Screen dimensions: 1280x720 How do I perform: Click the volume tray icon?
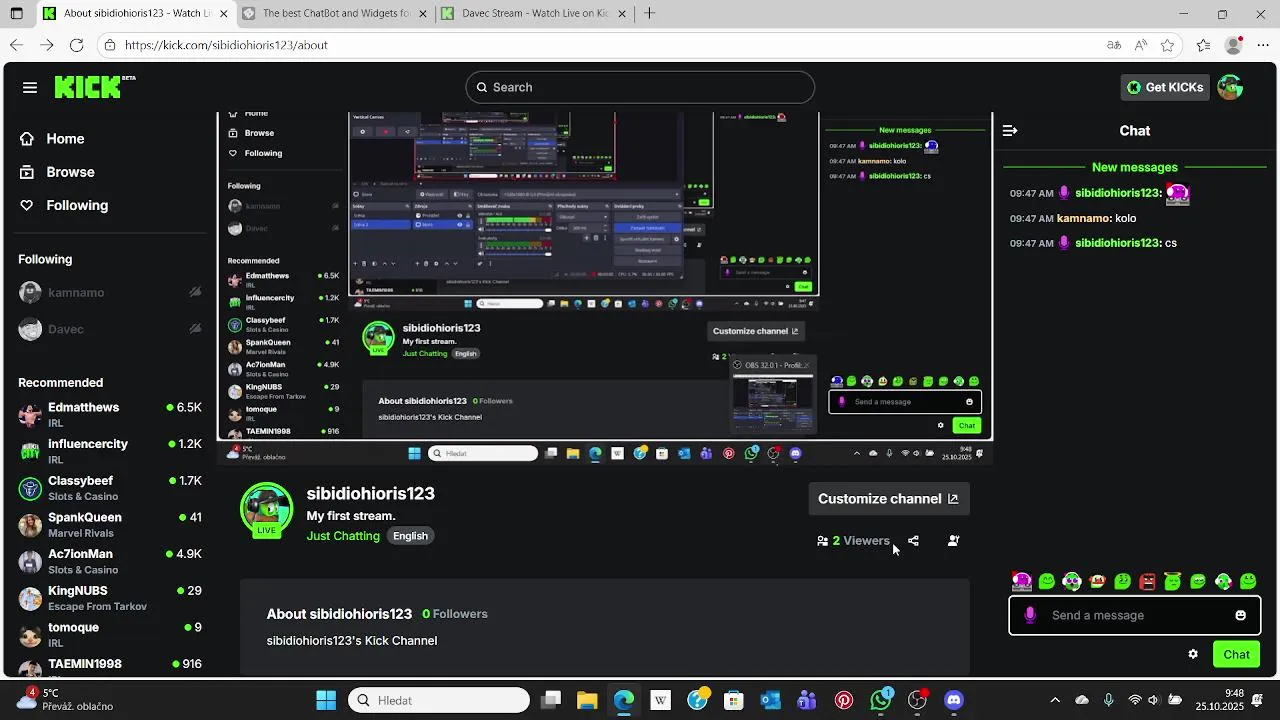(1153, 700)
